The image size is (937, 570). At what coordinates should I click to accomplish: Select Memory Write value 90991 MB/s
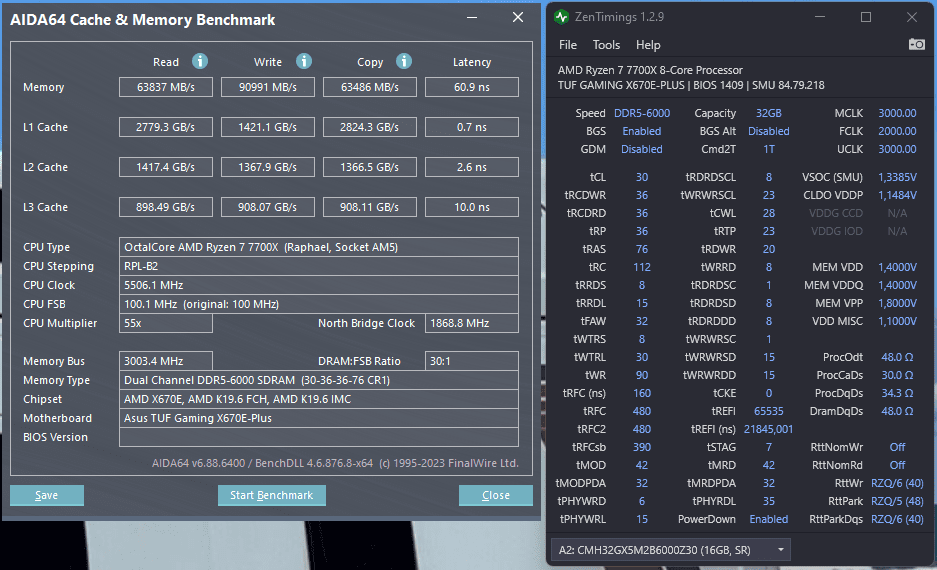pos(268,87)
